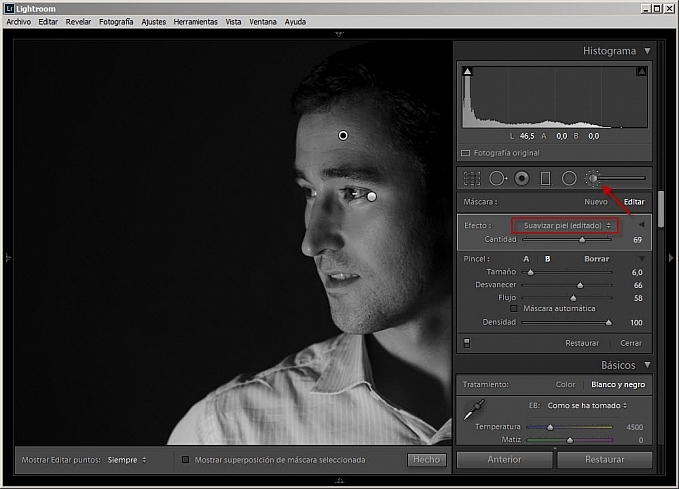Click the adjustment pin on the forehead
Viewport: 679px width, 489px height.
pyautogui.click(x=343, y=136)
